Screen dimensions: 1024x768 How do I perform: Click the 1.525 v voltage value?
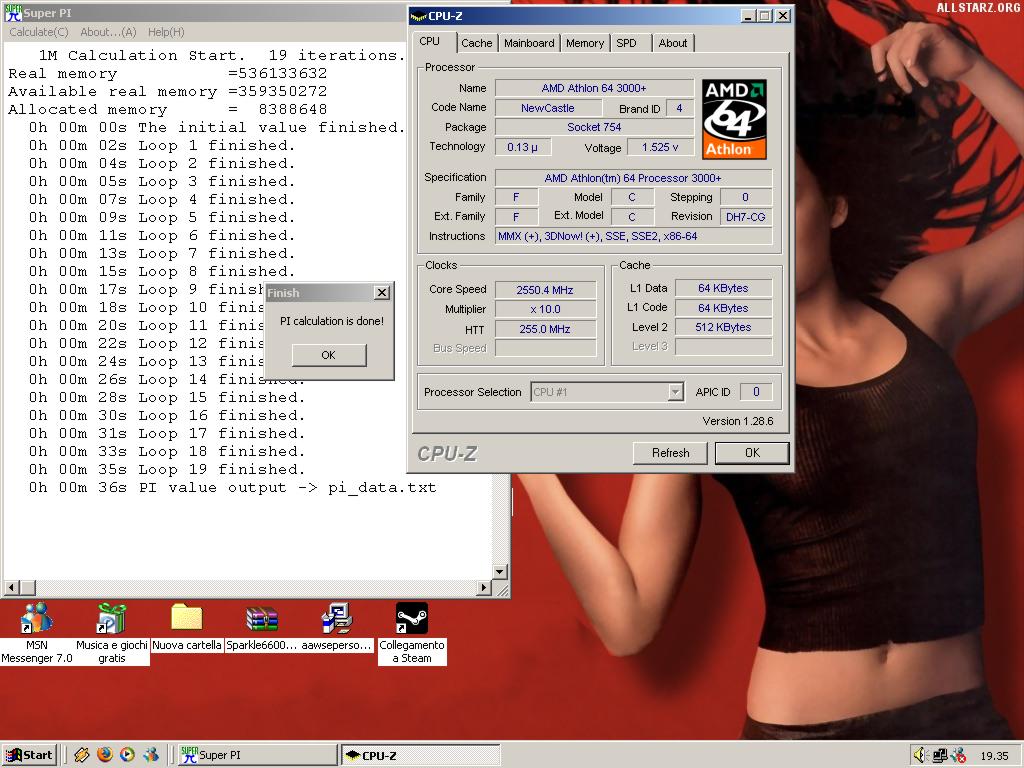[x=660, y=147]
